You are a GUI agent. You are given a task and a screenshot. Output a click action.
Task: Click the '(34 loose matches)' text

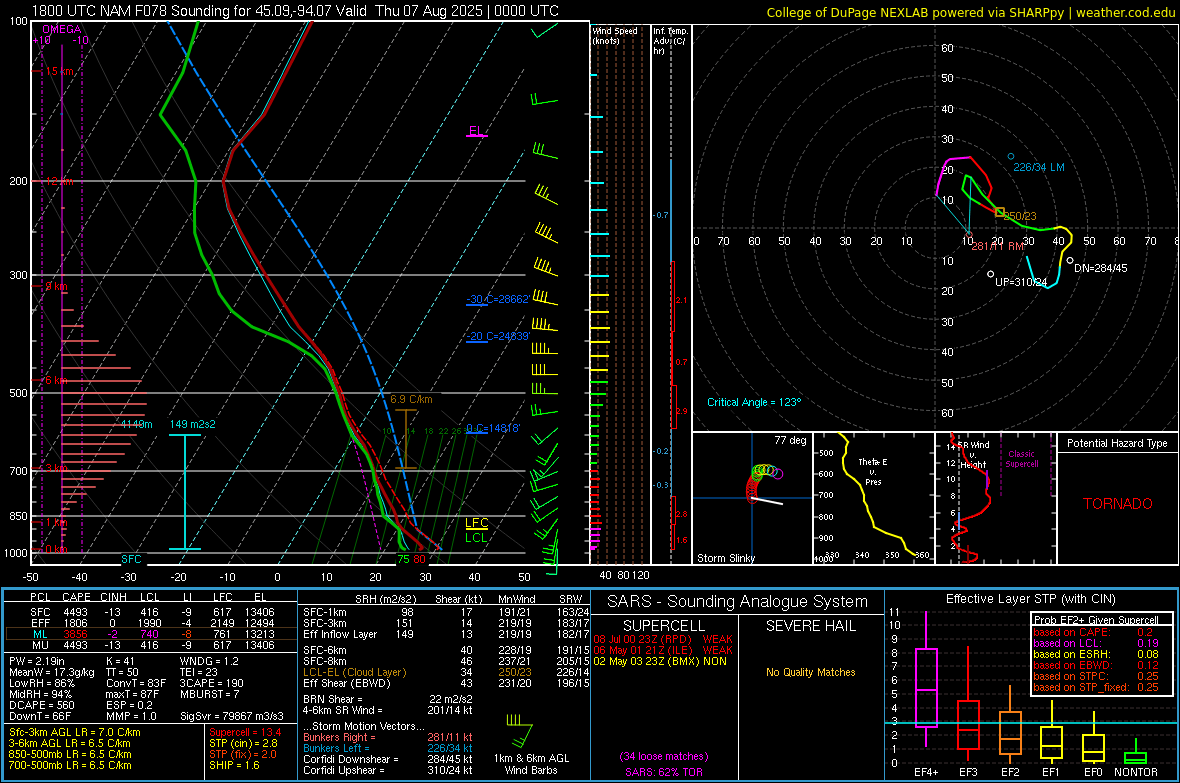pyautogui.click(x=664, y=756)
